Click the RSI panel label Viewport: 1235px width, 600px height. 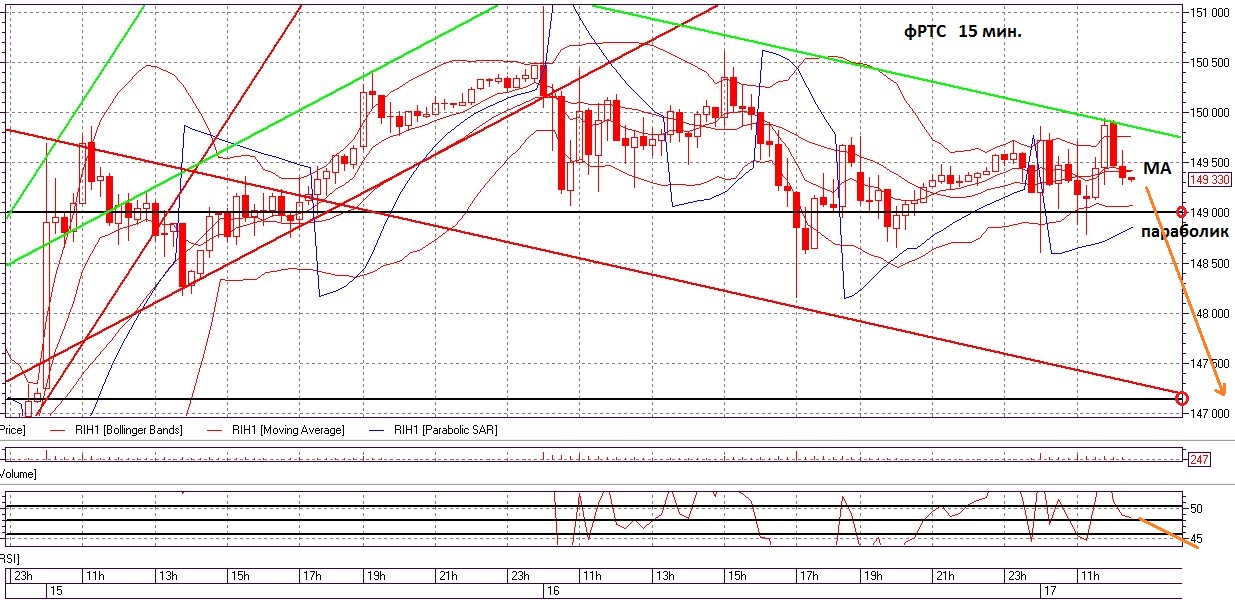pos(9,558)
